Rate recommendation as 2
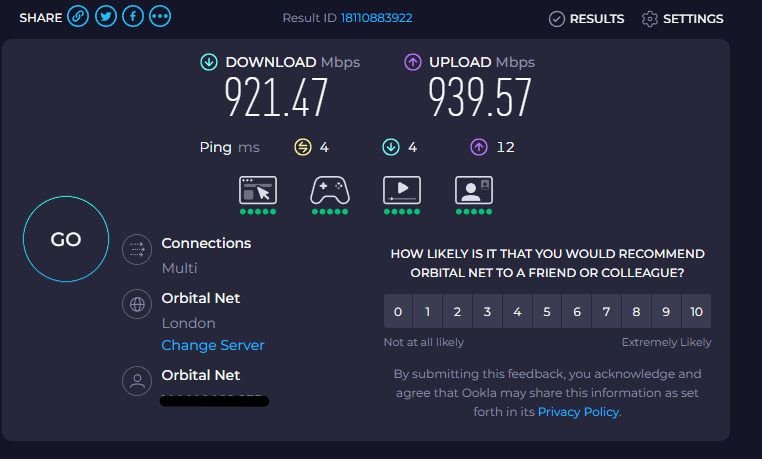 click(x=457, y=311)
